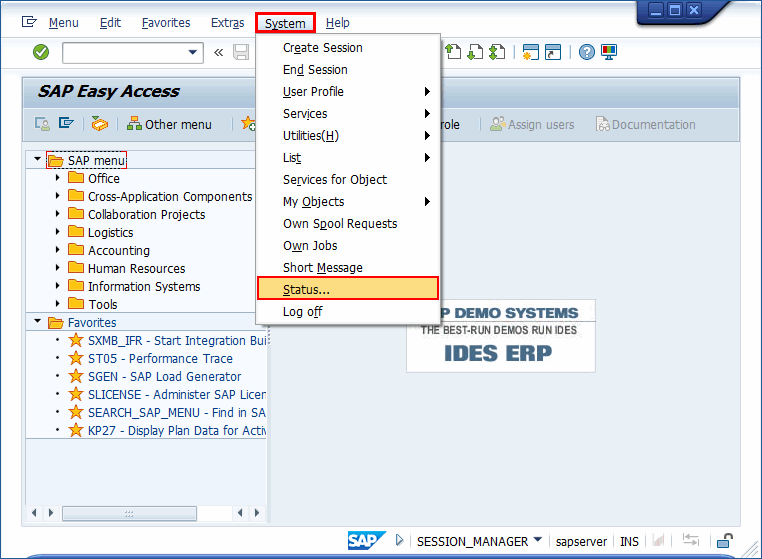Open the Help menu
This screenshot has height=559, width=762.
click(337, 23)
